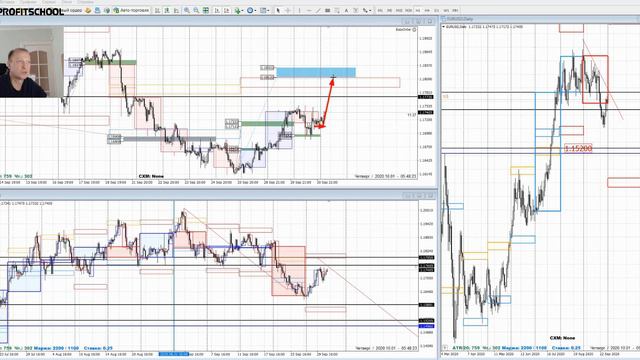
Task: Select the standard cursor tool
Action: (x=278, y=10)
